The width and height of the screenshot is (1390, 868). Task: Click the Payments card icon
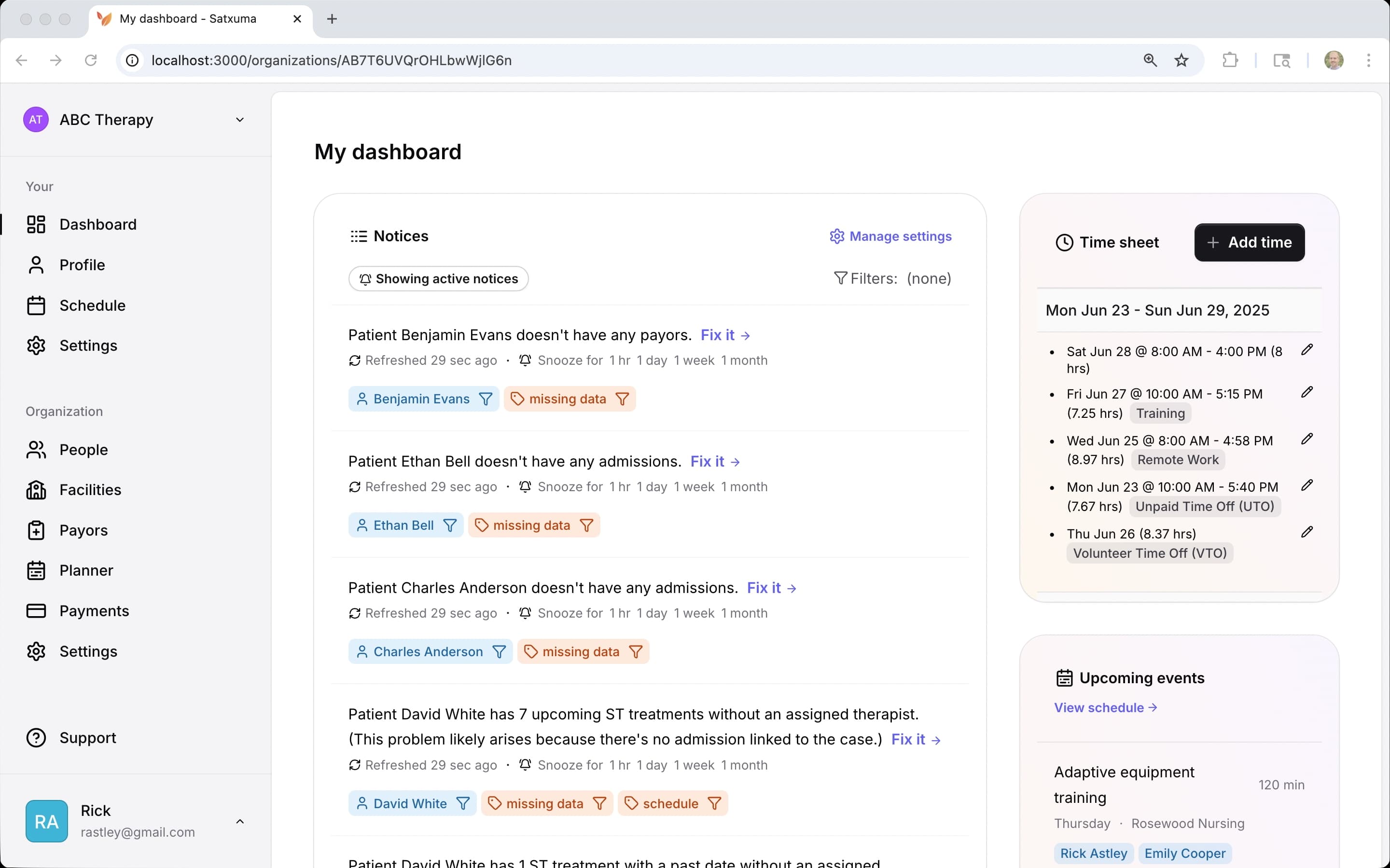(36, 610)
